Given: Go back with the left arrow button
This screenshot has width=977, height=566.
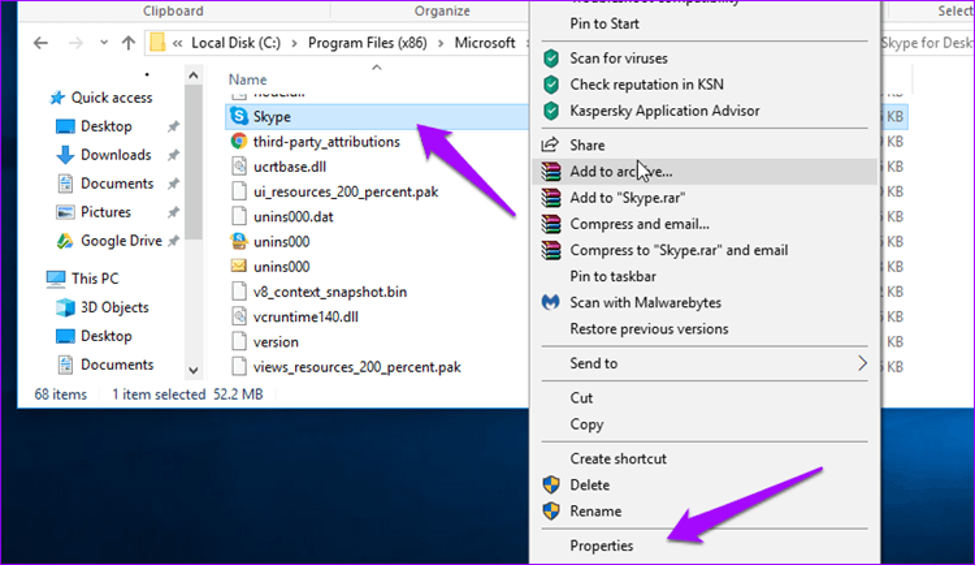Looking at the screenshot, I should 41,43.
